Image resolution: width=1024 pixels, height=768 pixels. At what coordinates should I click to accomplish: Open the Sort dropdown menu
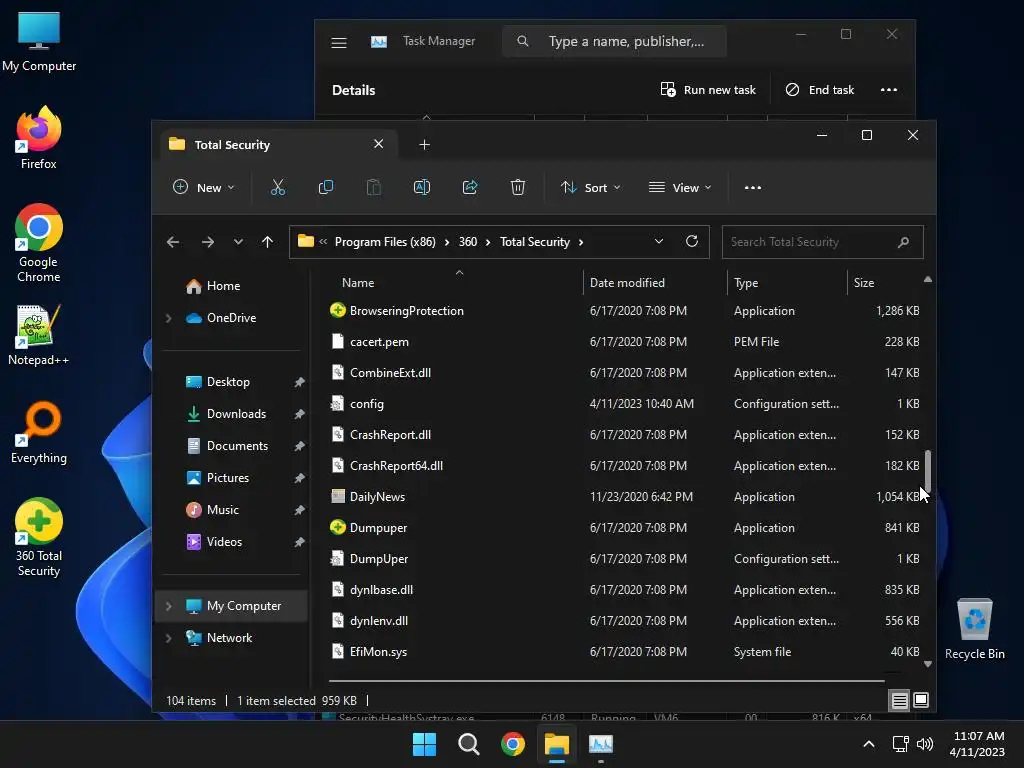(590, 187)
